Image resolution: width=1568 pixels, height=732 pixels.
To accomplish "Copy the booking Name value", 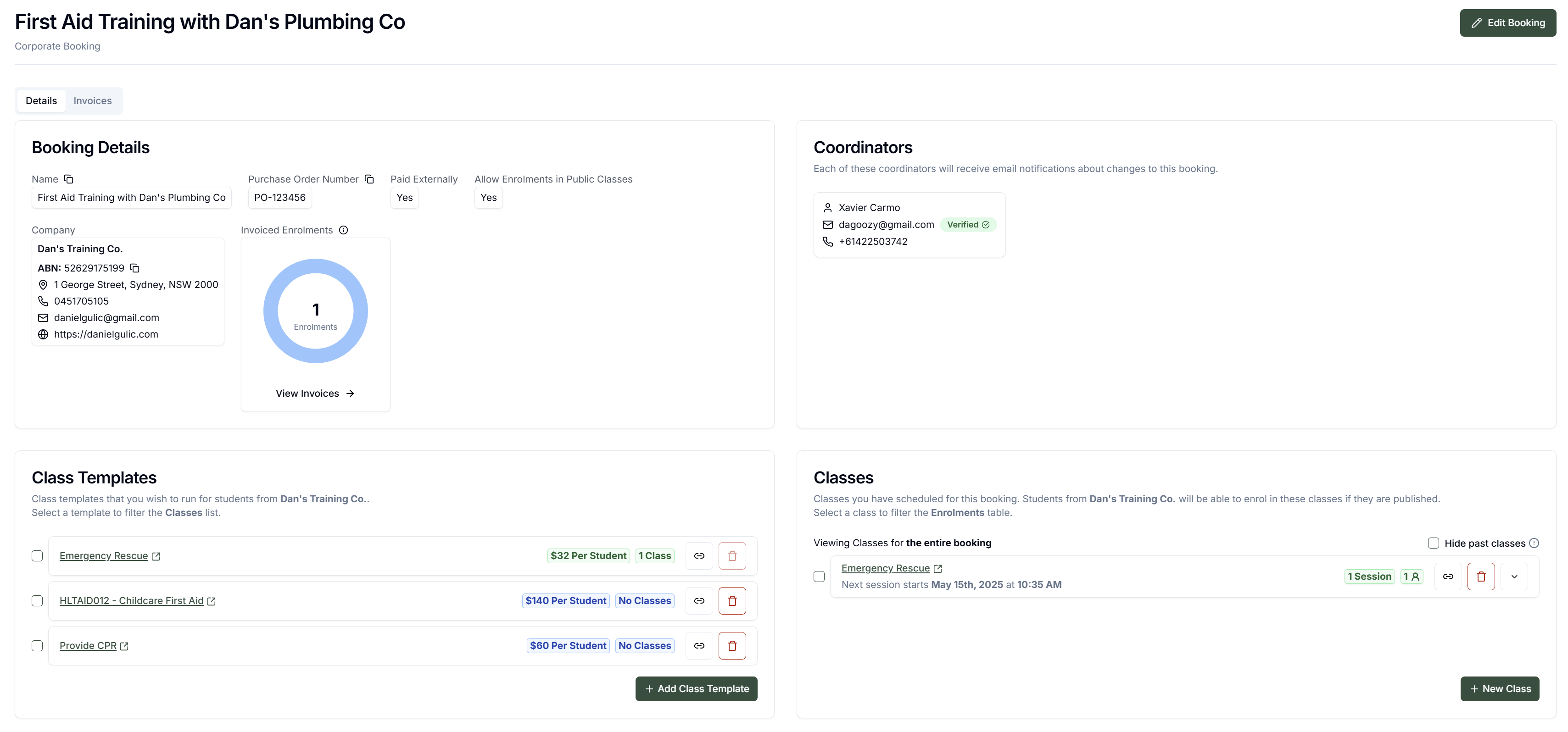I will [69, 179].
